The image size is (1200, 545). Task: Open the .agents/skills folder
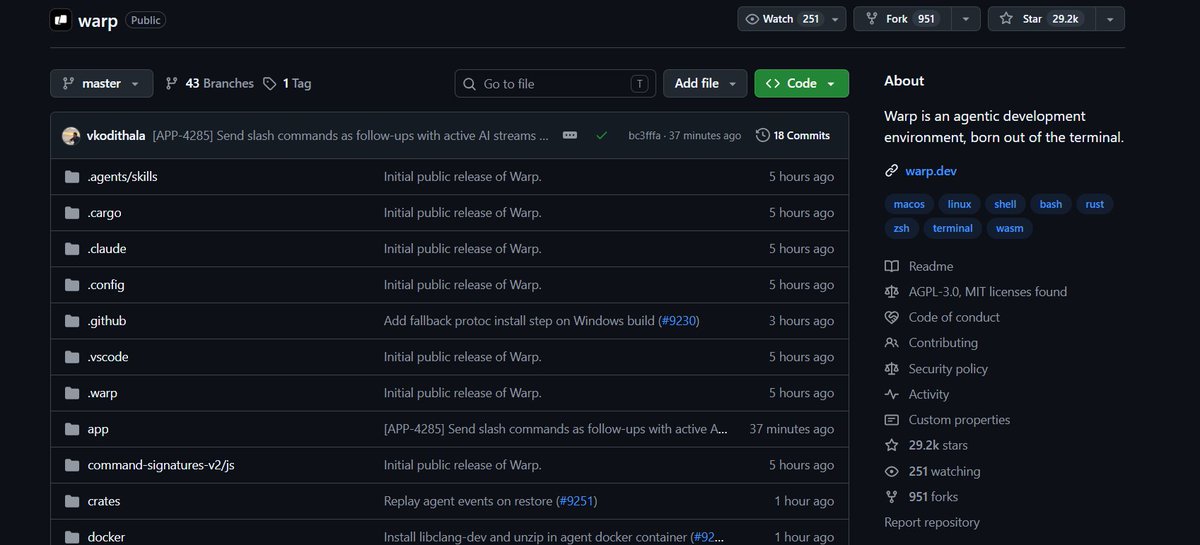pyautogui.click(x=123, y=177)
